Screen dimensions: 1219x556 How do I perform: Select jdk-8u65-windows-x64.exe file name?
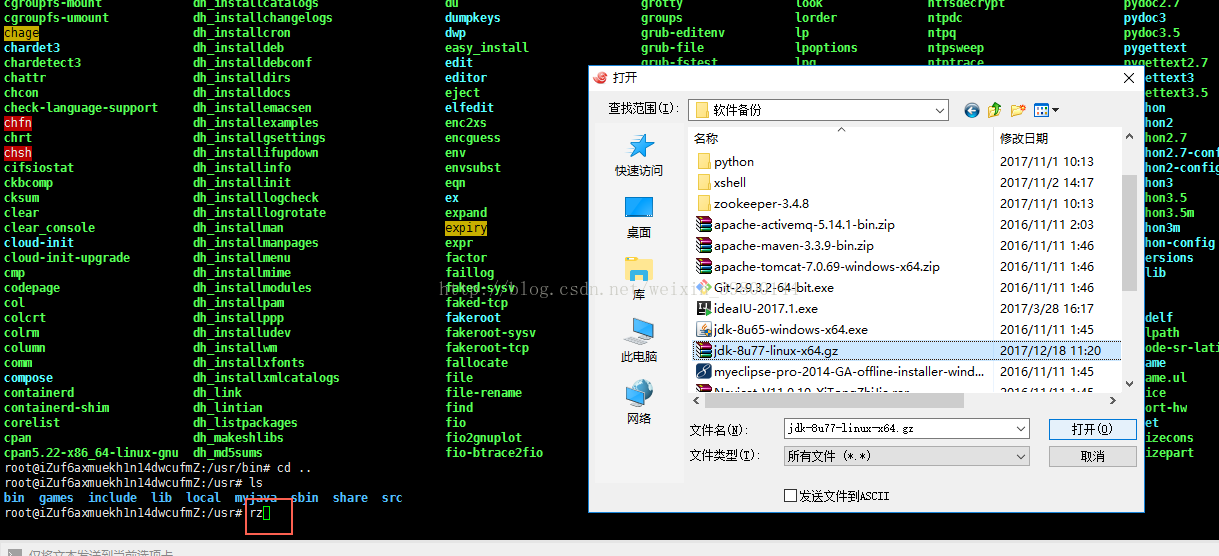click(790, 329)
